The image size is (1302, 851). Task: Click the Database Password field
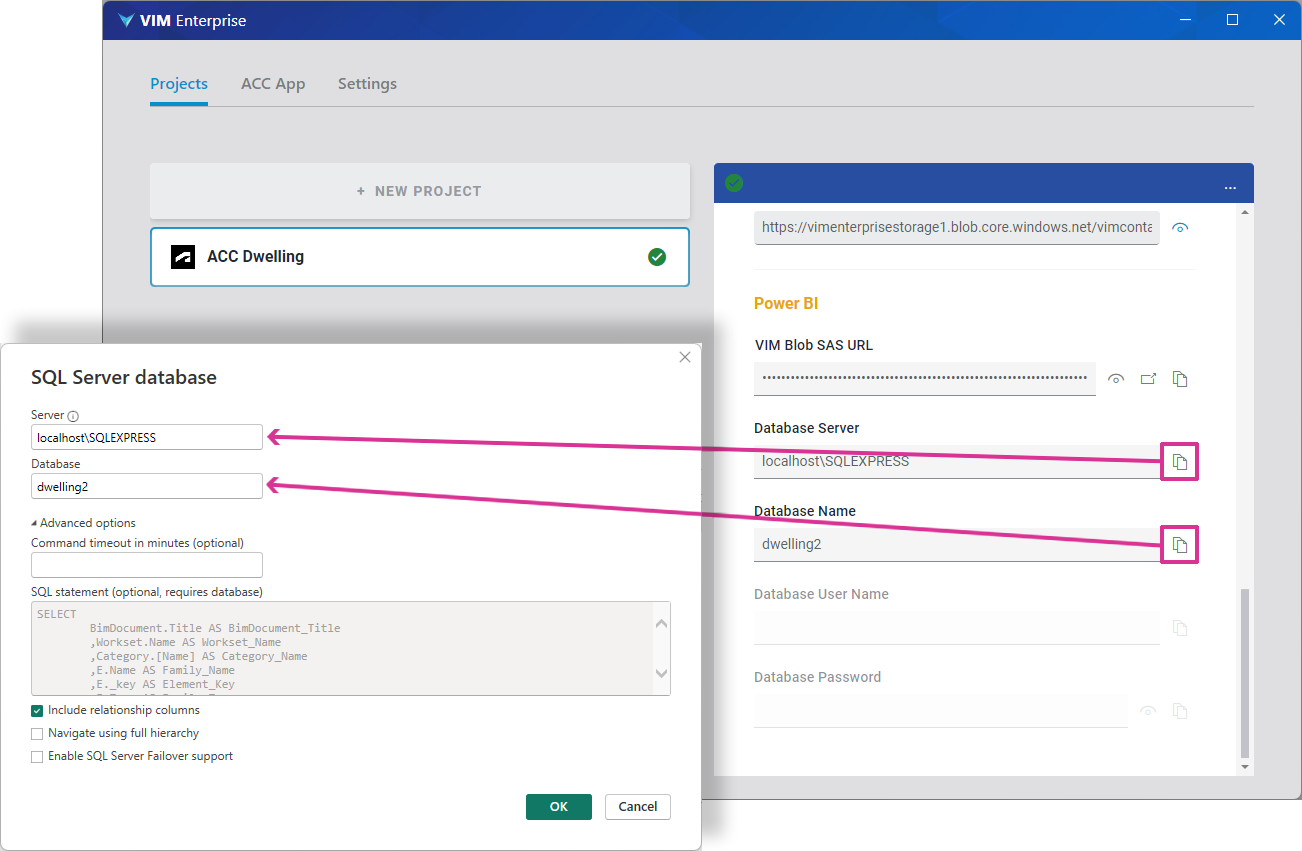[x=941, y=711]
